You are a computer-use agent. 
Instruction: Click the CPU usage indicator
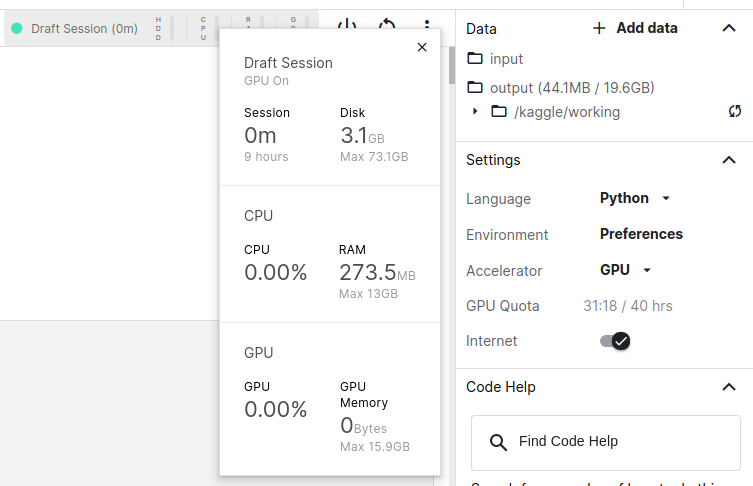pyautogui.click(x=209, y=28)
